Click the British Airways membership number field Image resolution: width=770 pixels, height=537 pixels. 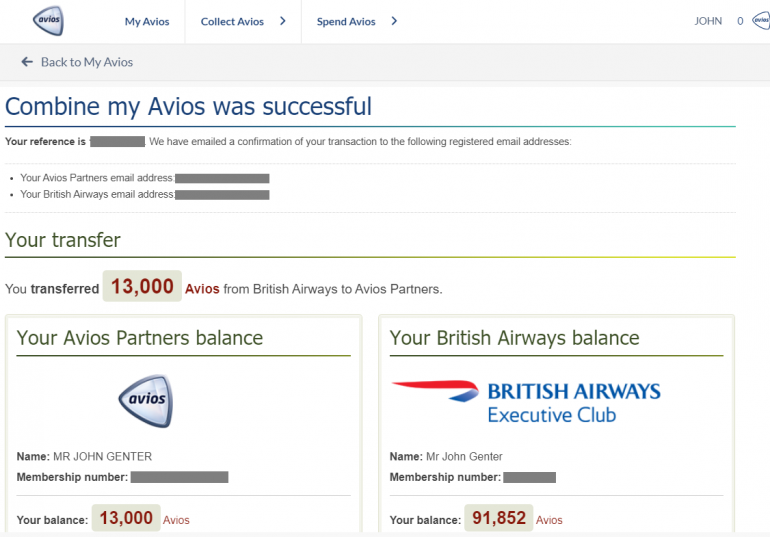tap(529, 477)
